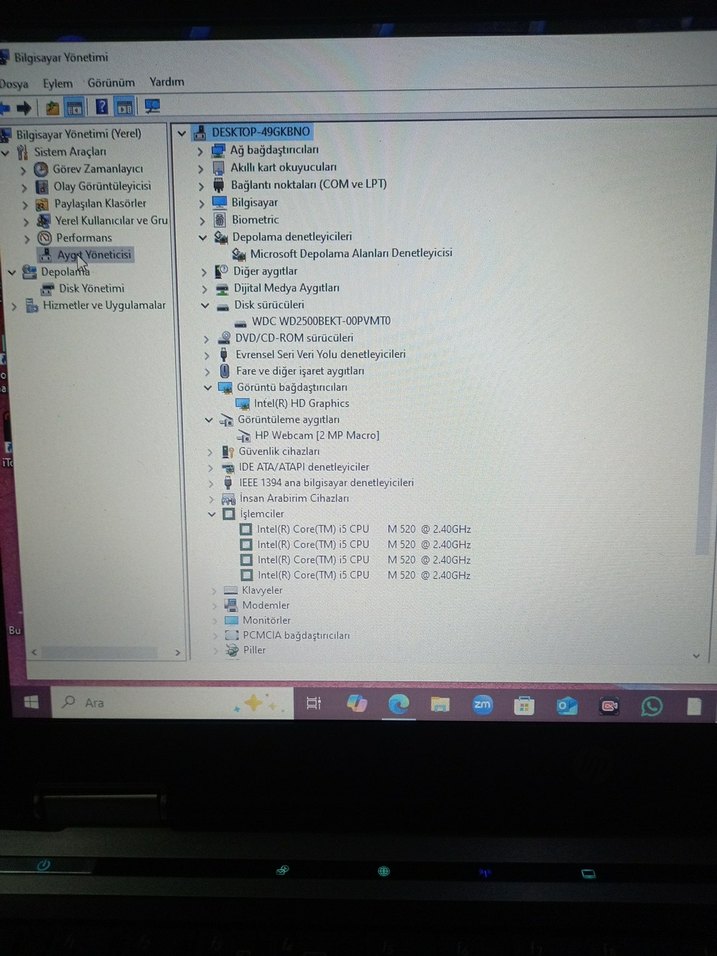Expand Akıllı kart okuyucuları category
The height and width of the screenshot is (956, 717).
[x=201, y=168]
